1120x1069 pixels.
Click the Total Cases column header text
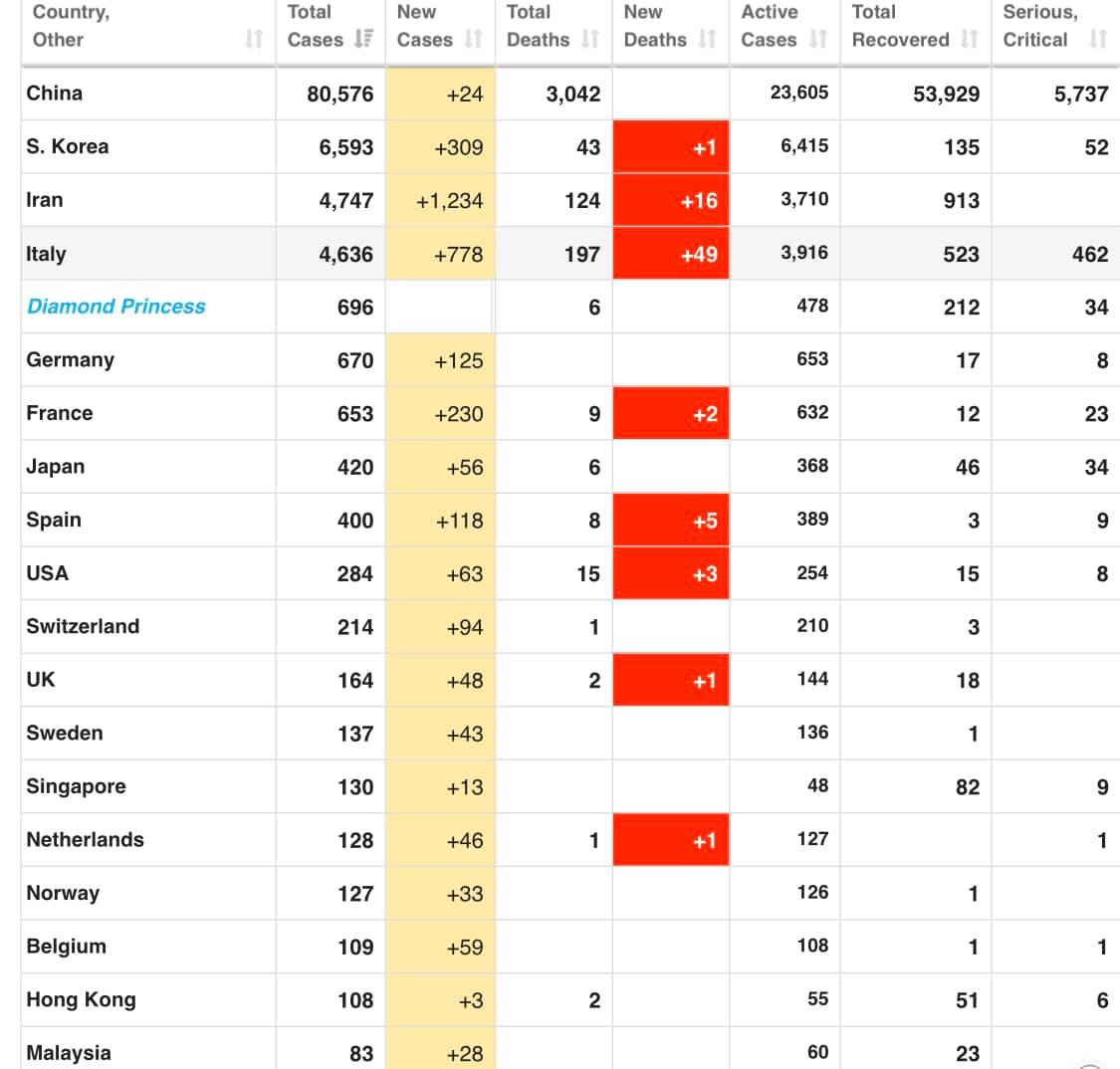(x=315, y=26)
